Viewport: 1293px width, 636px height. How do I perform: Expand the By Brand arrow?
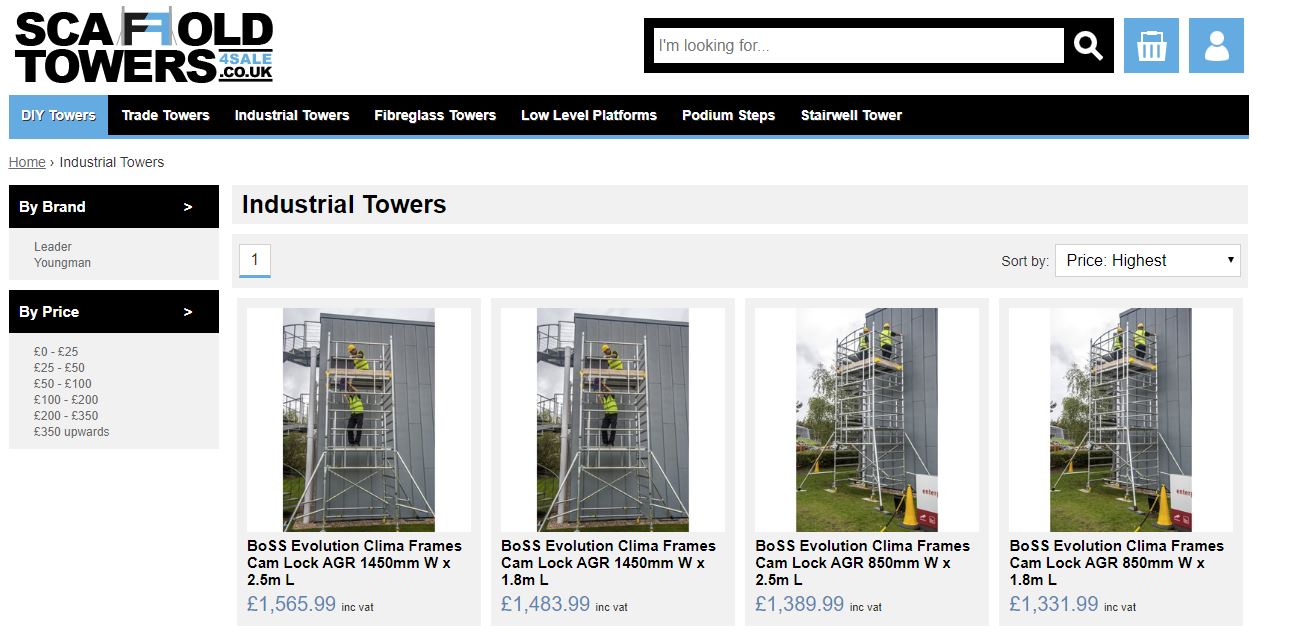coord(188,207)
